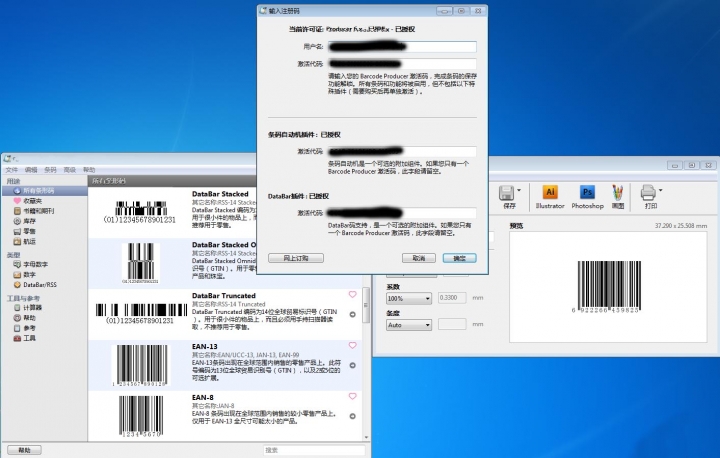Click the floppy disk save (保存) icon
This screenshot has width=720, height=458.
click(x=507, y=191)
